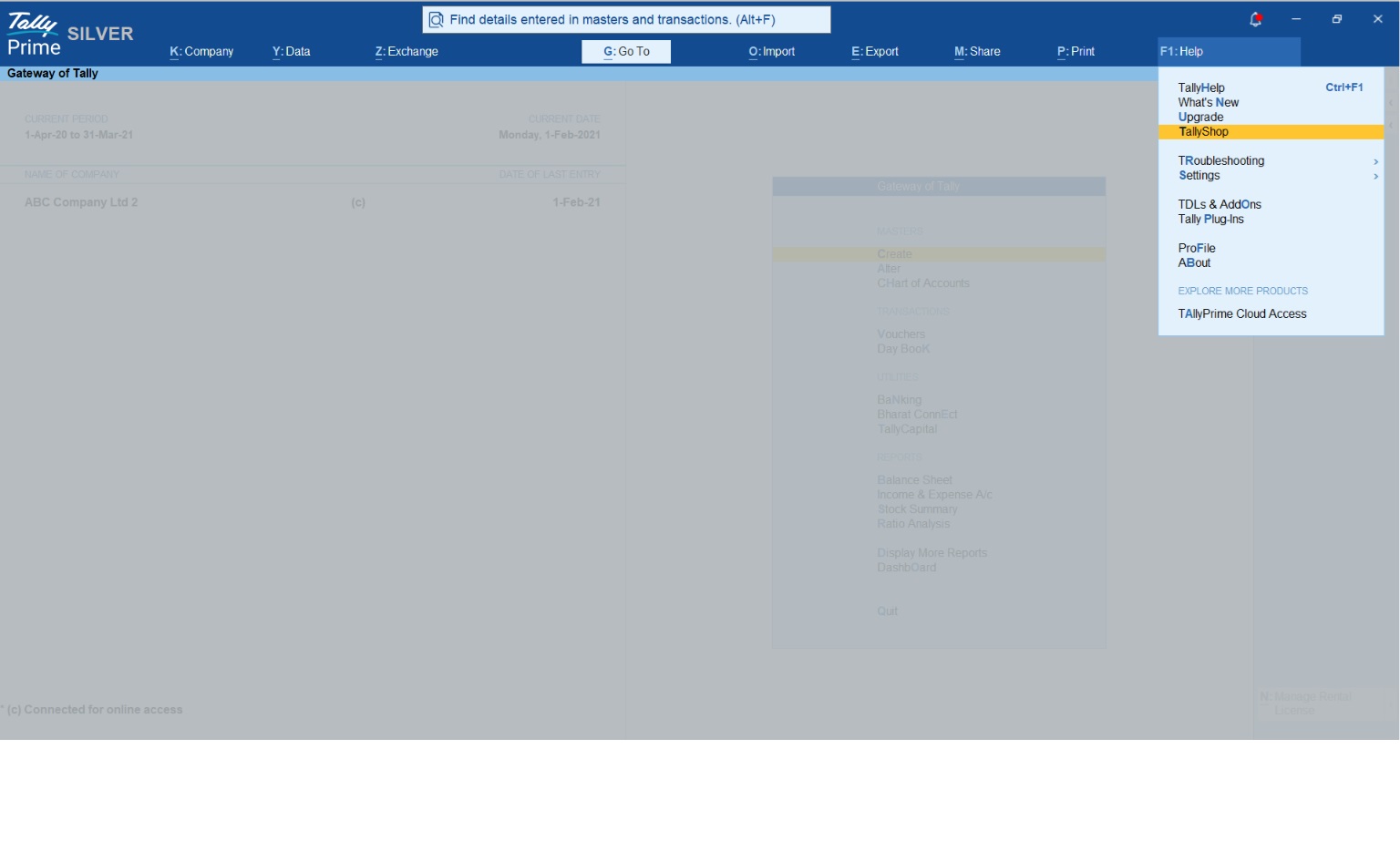Open Vouchers under Transactions
The width and height of the screenshot is (1400, 862).
point(901,334)
